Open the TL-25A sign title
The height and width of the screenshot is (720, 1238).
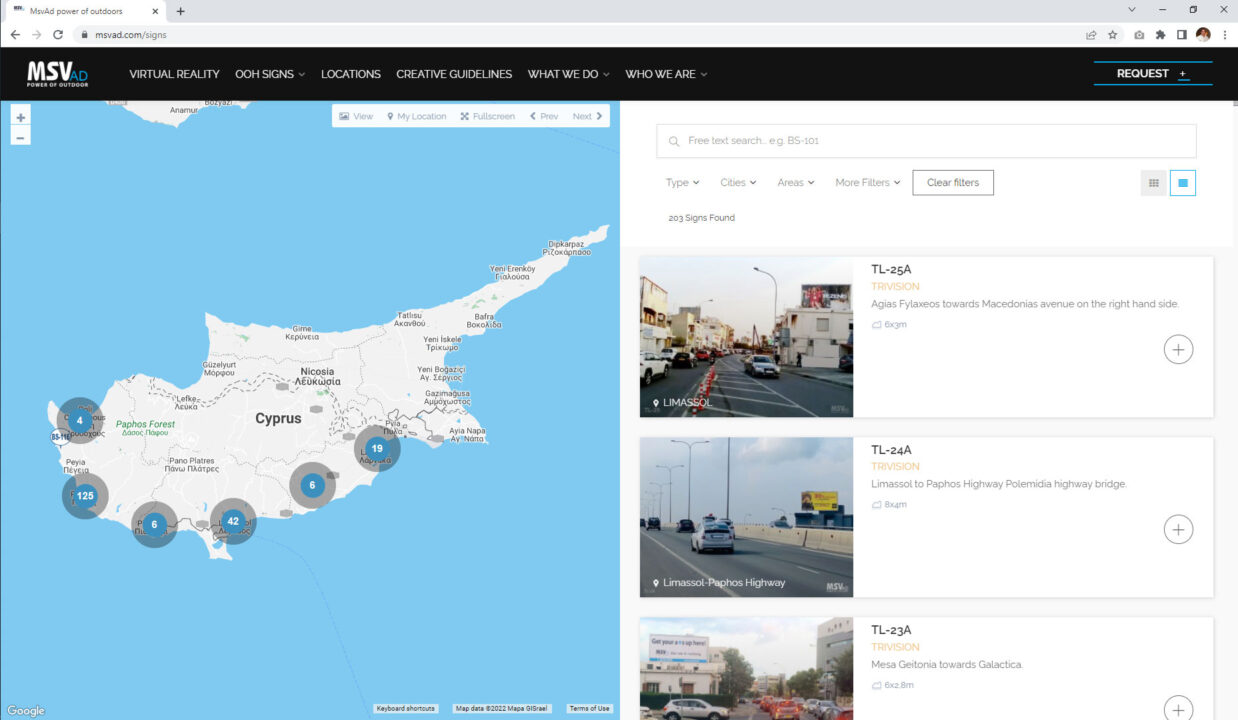tap(891, 270)
